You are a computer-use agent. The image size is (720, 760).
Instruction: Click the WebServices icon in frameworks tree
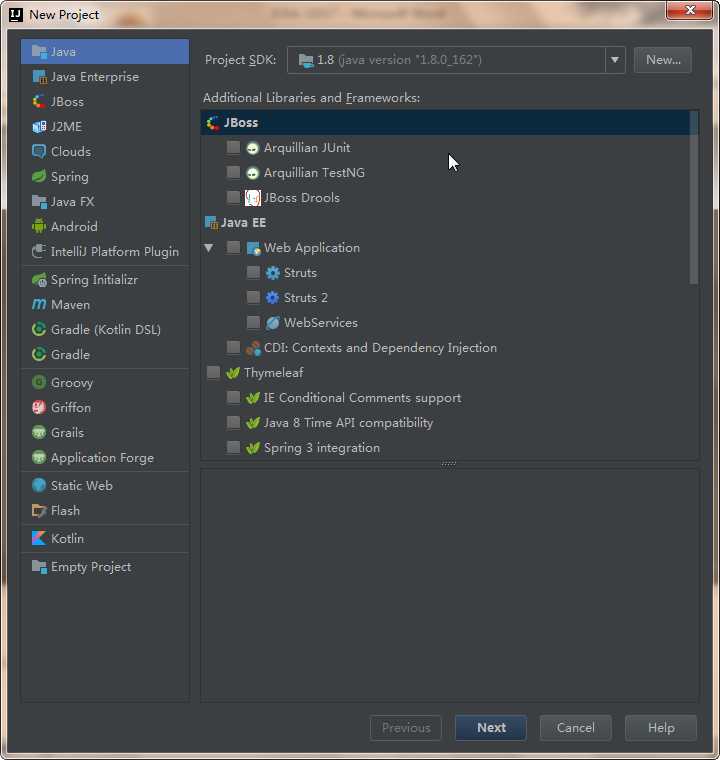click(x=272, y=323)
